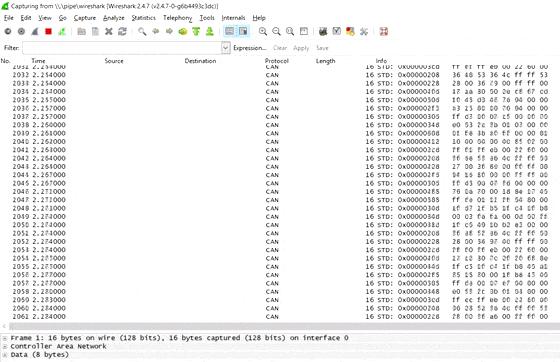
Task: Open capture options gear icon
Action: [21, 31]
